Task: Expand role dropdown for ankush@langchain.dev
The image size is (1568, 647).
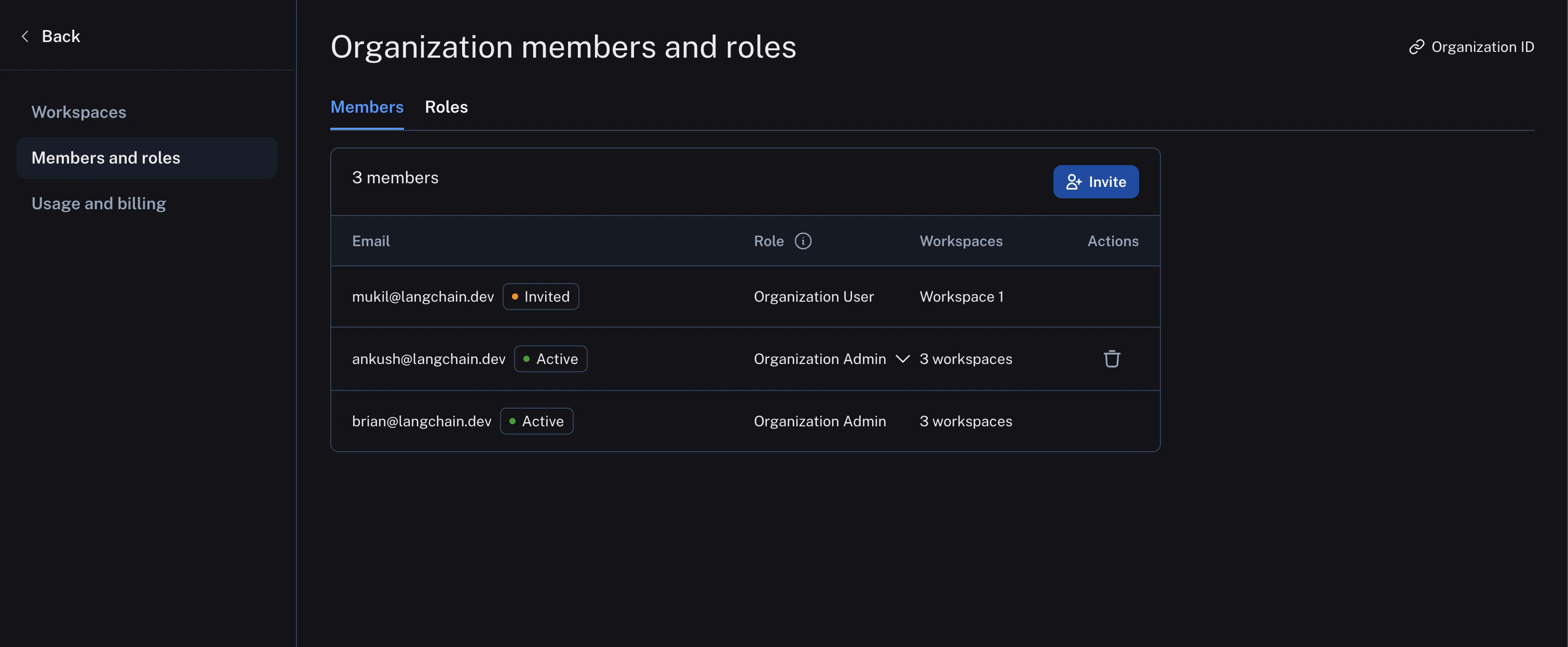Action: point(902,358)
